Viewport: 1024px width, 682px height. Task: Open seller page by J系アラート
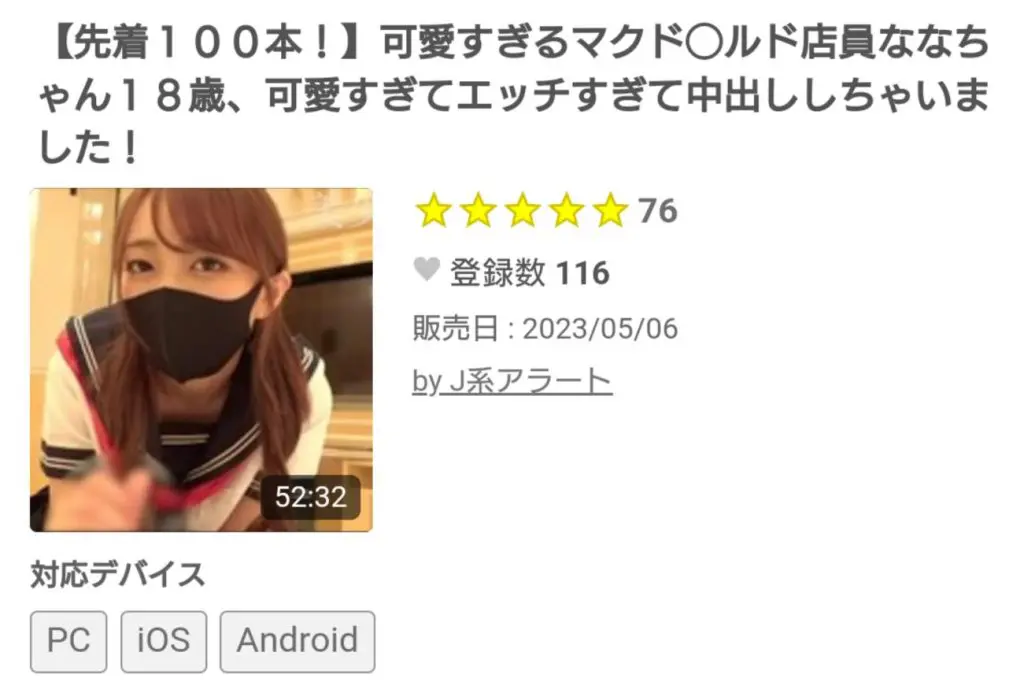512,381
